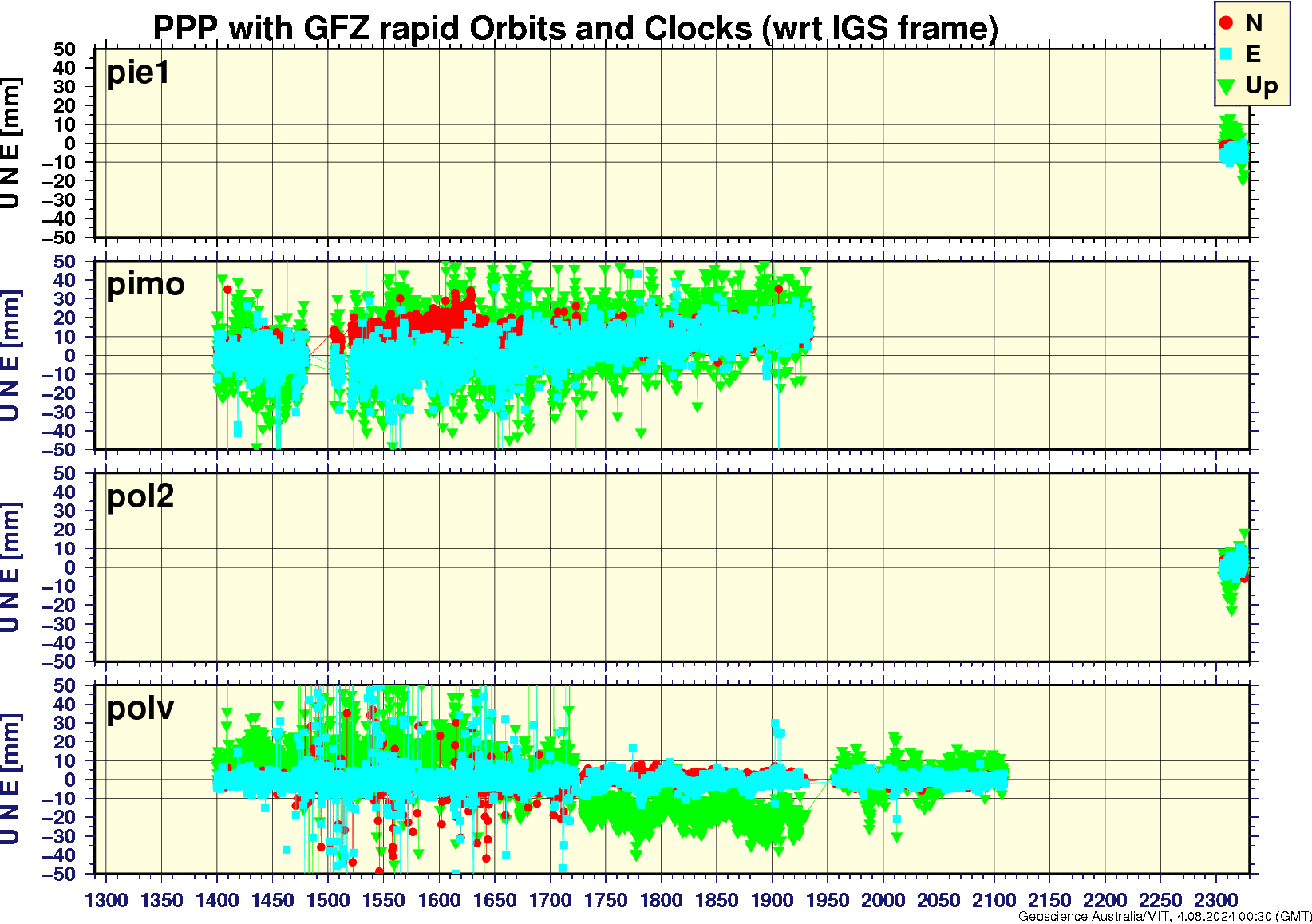Click the U N E [mm] label of pie1 panel

pos(10,144)
